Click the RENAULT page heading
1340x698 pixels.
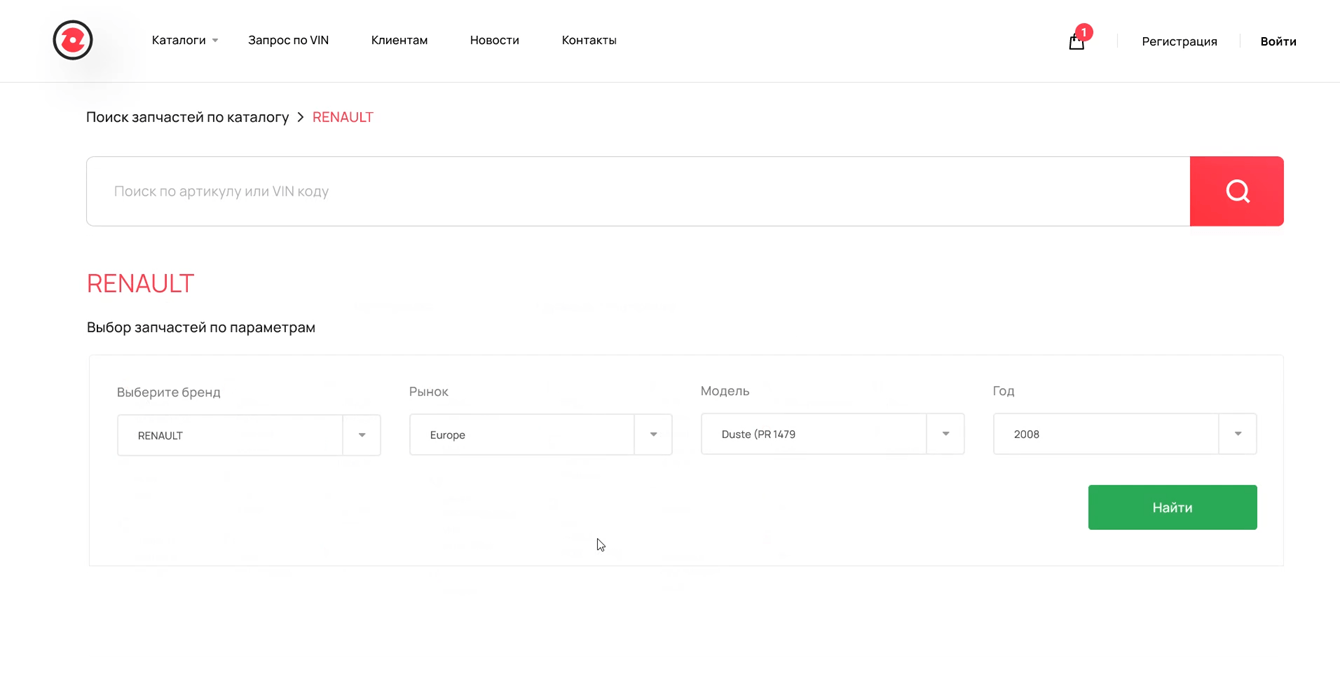tap(140, 283)
